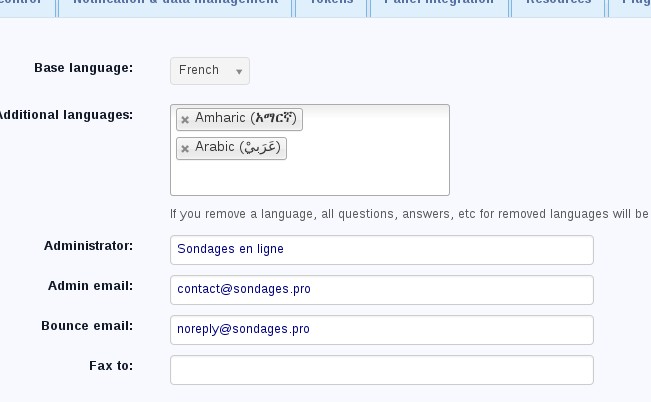Switch to Notification & data management tab
The width and height of the screenshot is (651, 402).
click(x=176, y=4)
